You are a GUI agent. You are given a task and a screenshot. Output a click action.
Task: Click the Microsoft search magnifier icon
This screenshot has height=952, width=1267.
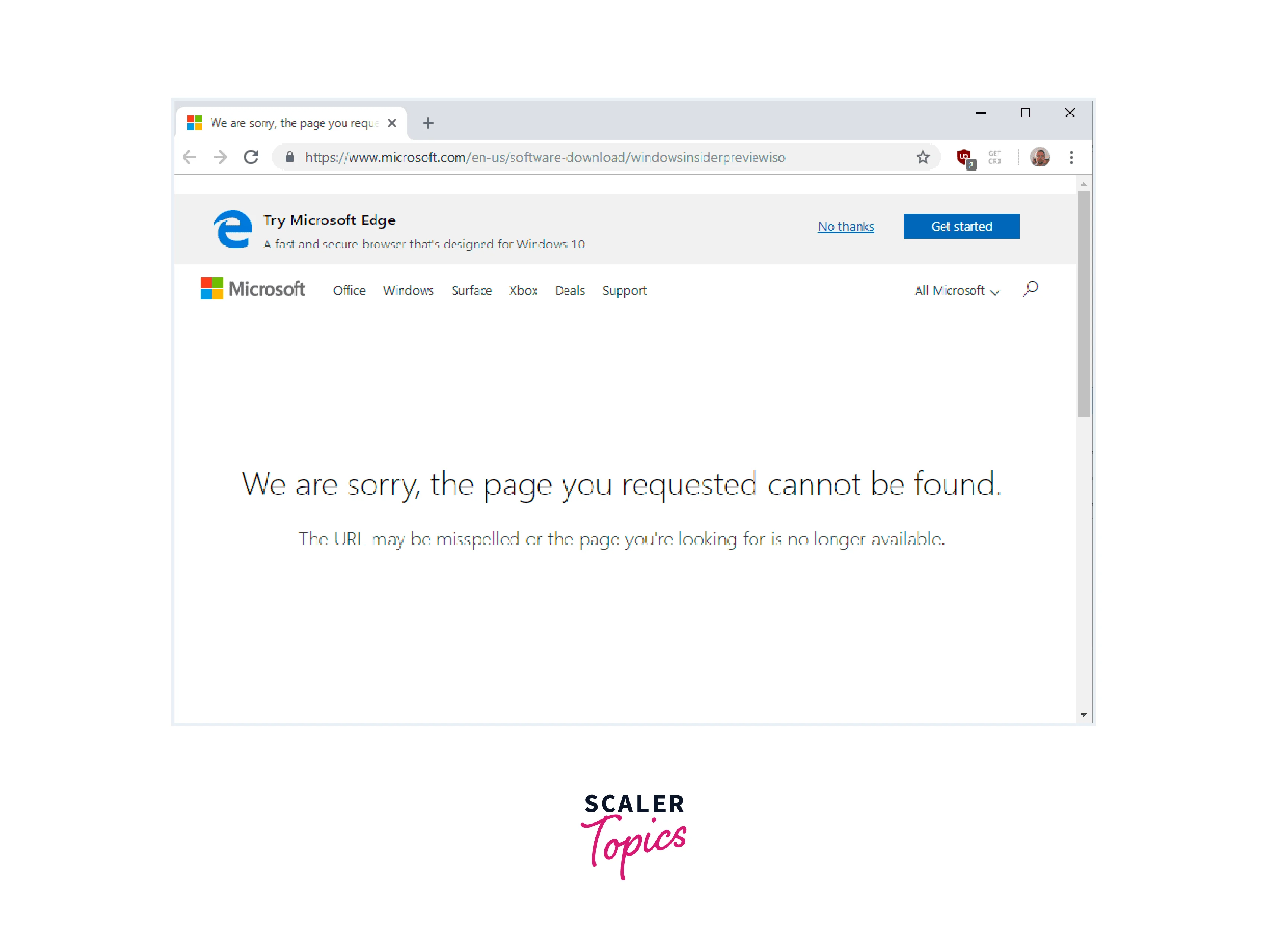click(x=1030, y=289)
